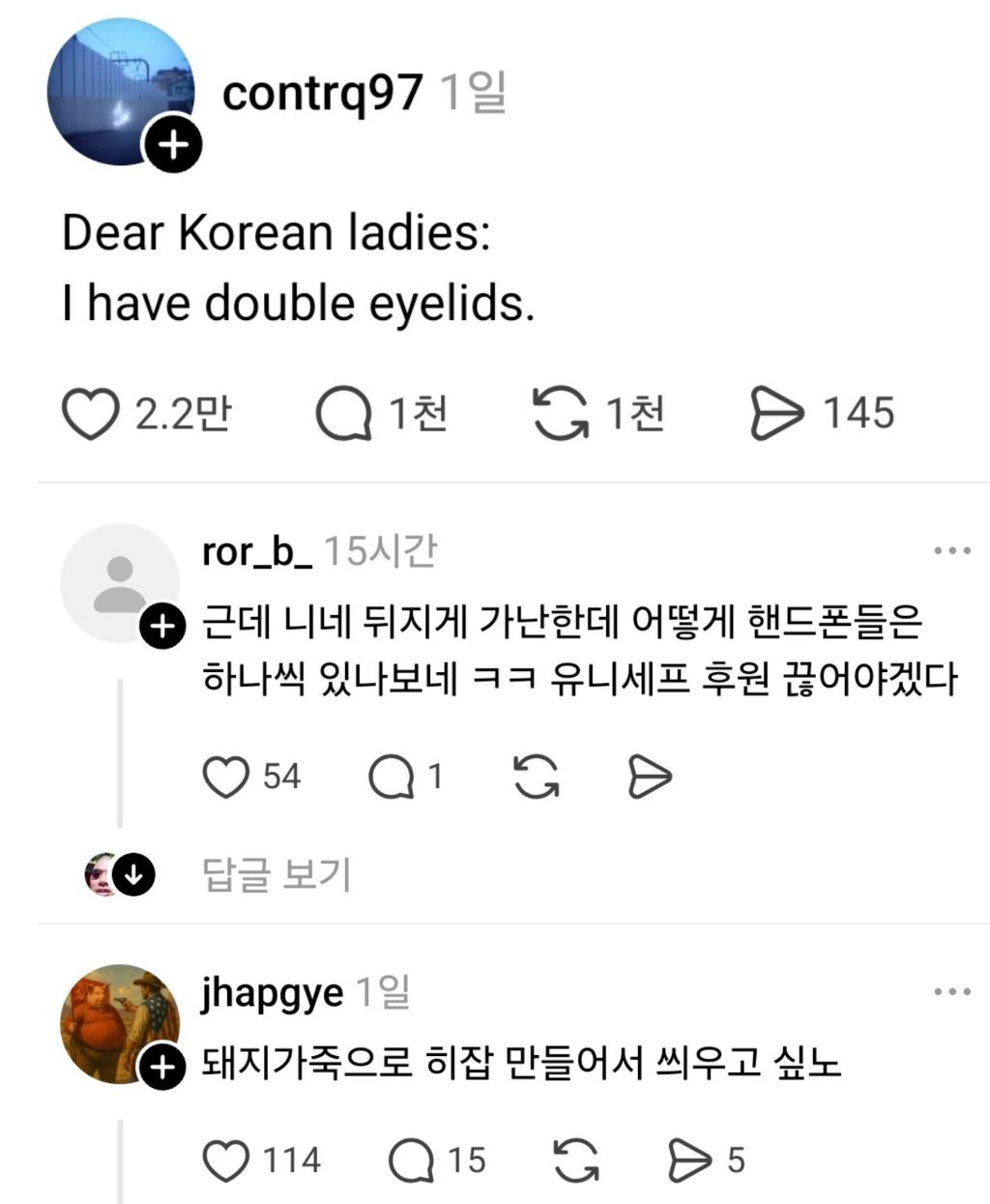Open the jhapgye username profile link

click(x=272, y=991)
